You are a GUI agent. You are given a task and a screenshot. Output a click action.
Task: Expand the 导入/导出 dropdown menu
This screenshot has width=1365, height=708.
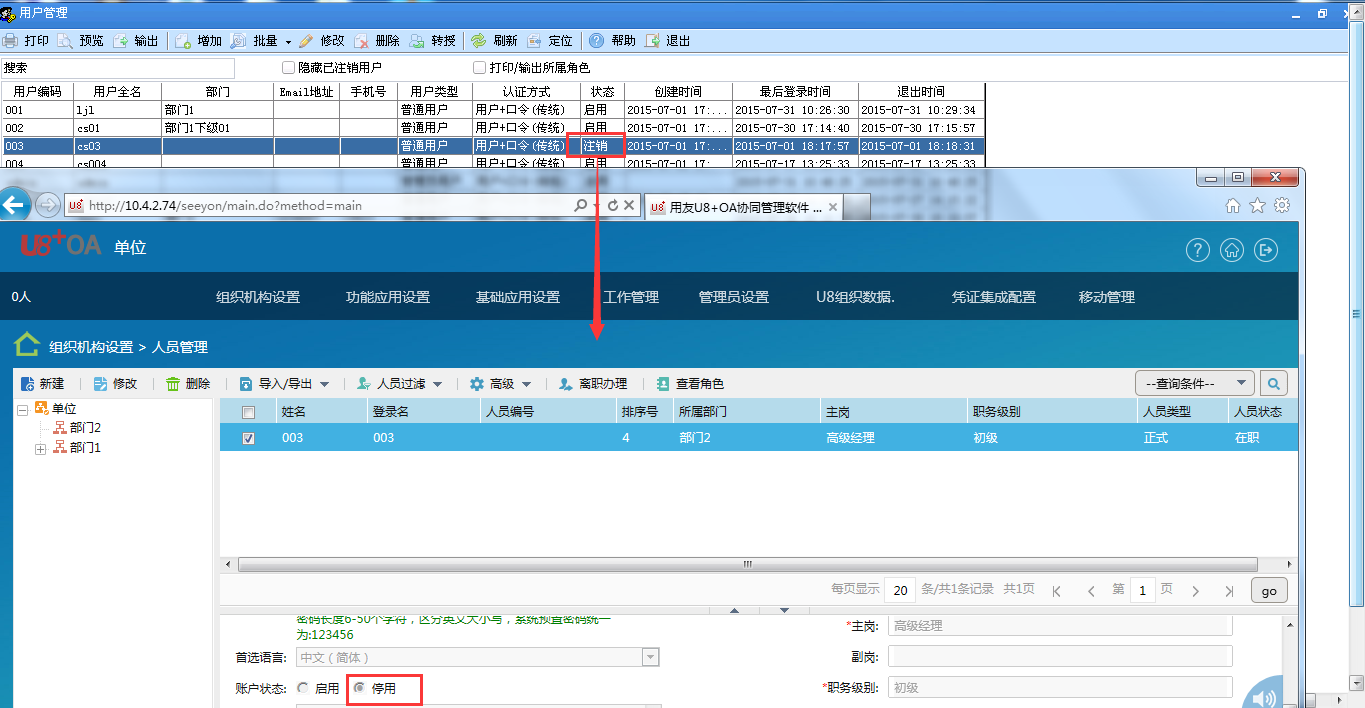(324, 384)
